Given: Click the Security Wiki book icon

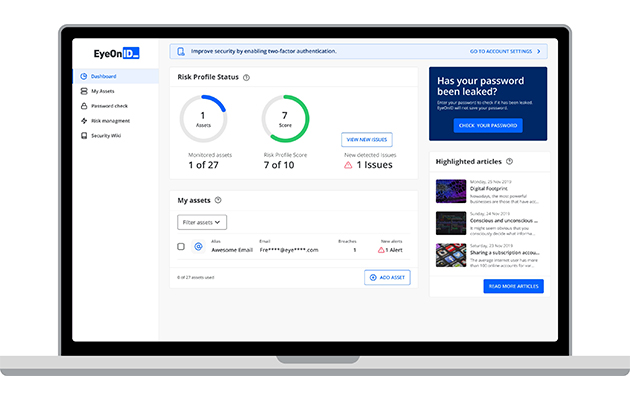Looking at the screenshot, I should 84,136.
